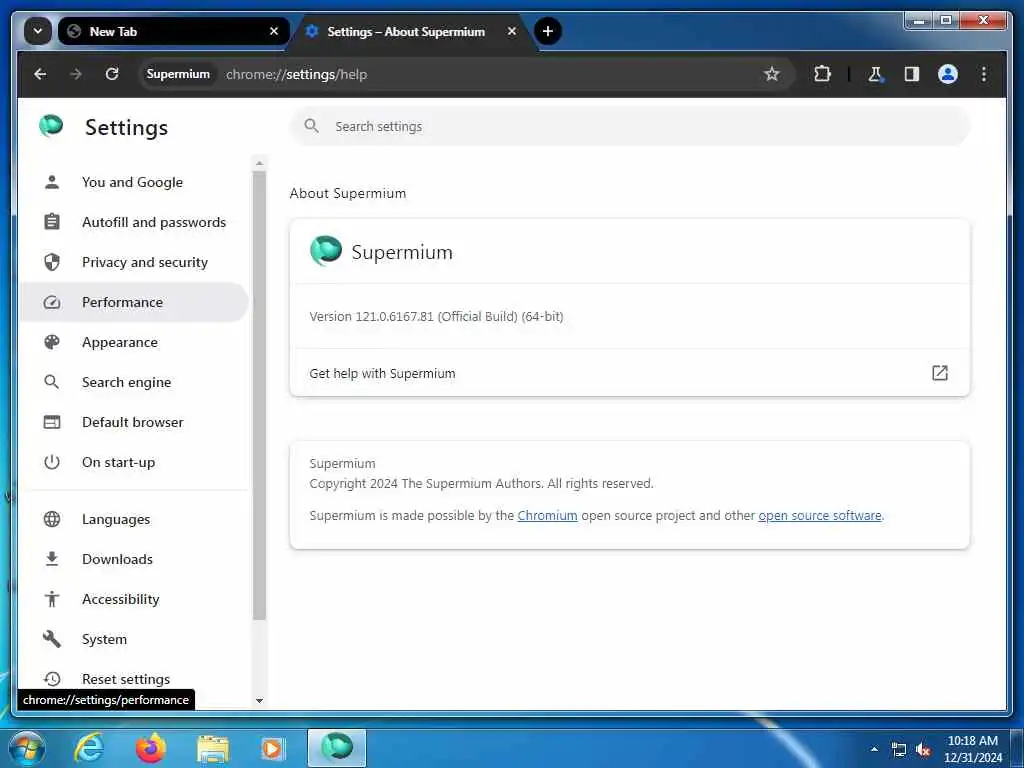Screen dimensions: 1024x768
Task: Click the power icon beside On start-up
Action: coord(52,462)
